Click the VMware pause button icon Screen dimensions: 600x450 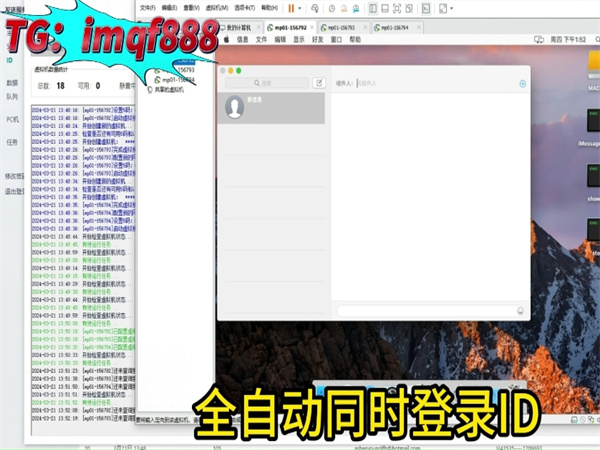coord(291,7)
